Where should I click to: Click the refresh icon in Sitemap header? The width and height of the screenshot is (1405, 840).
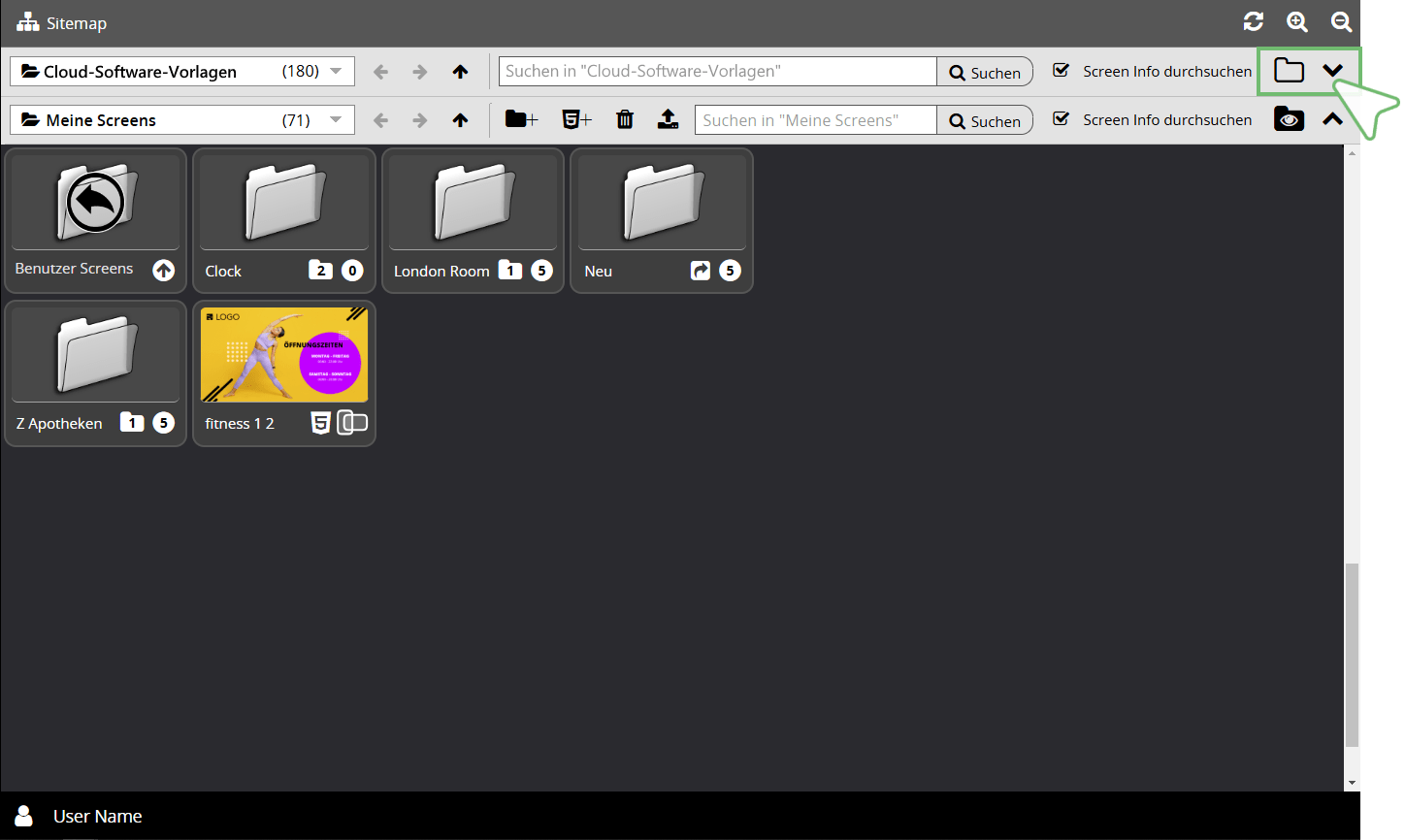1253,22
